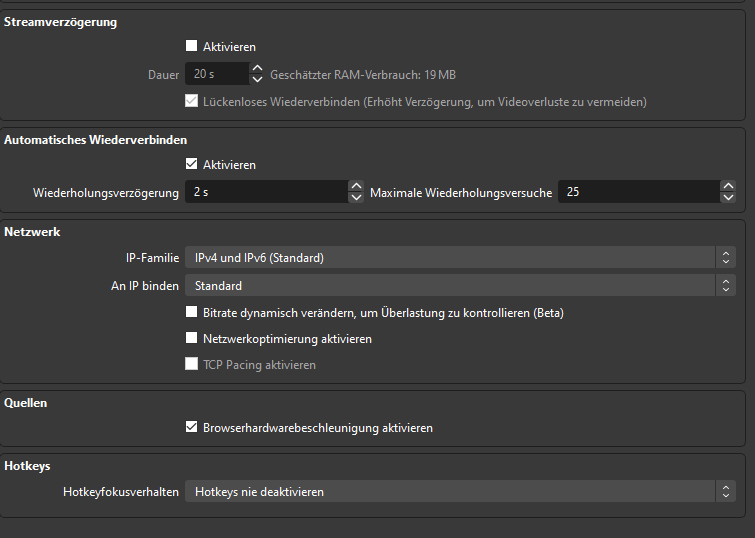Raise Maximale Wiederholungsversuche with up arrow
The height and width of the screenshot is (538, 755).
click(x=727, y=186)
